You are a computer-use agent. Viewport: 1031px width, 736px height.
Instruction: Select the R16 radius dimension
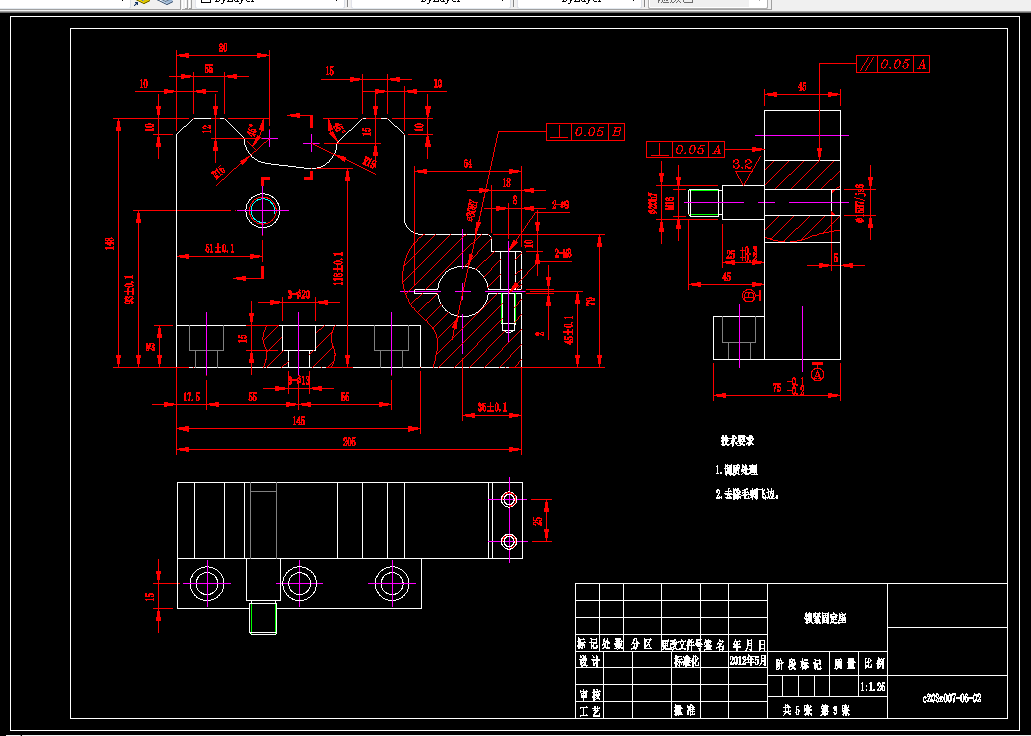click(218, 172)
